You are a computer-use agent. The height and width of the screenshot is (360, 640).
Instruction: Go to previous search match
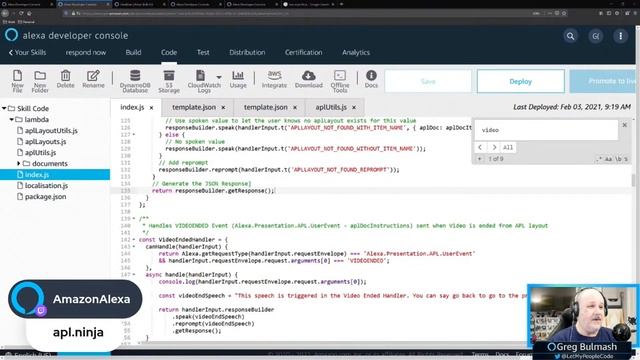(480, 147)
